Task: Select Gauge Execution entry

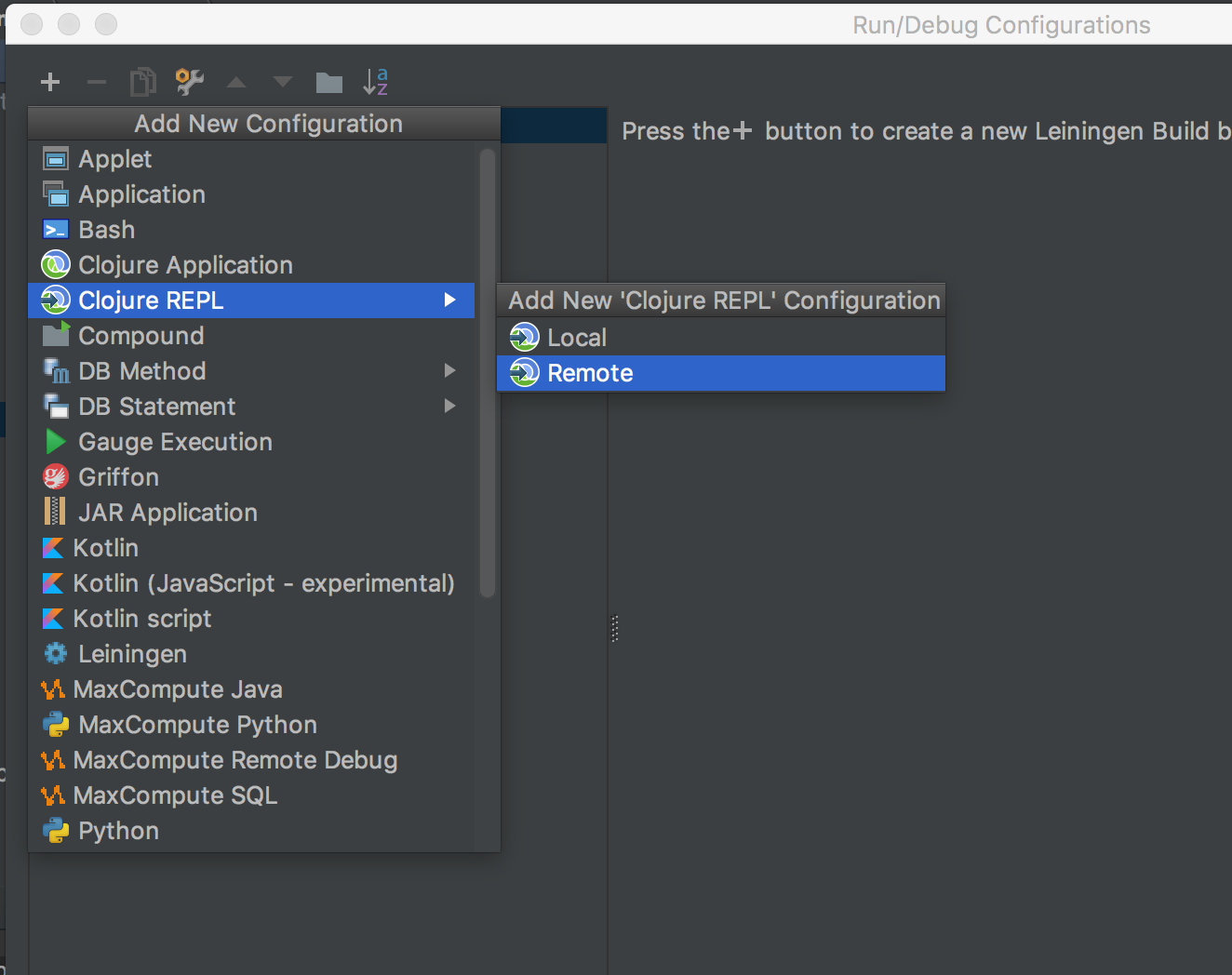Action: tap(251, 442)
